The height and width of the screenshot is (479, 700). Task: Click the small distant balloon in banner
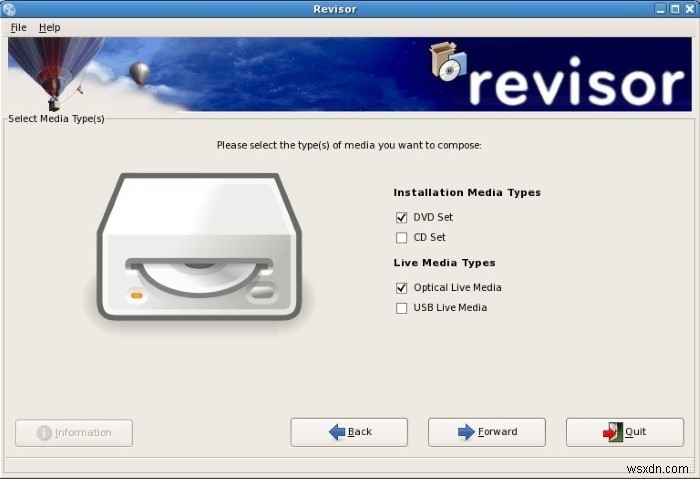click(139, 74)
